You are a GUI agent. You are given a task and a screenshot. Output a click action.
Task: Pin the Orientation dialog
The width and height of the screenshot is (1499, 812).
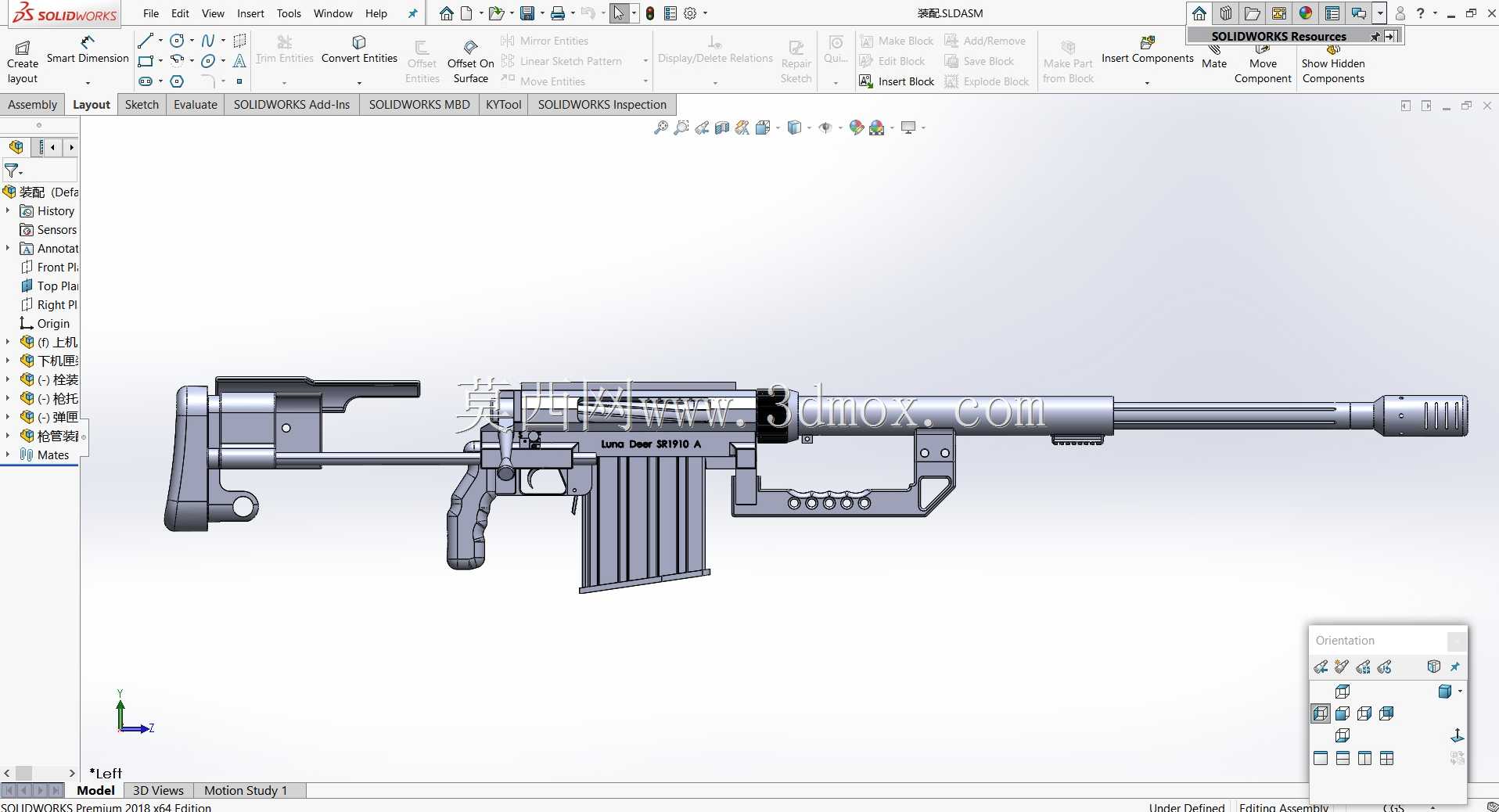[1455, 666]
